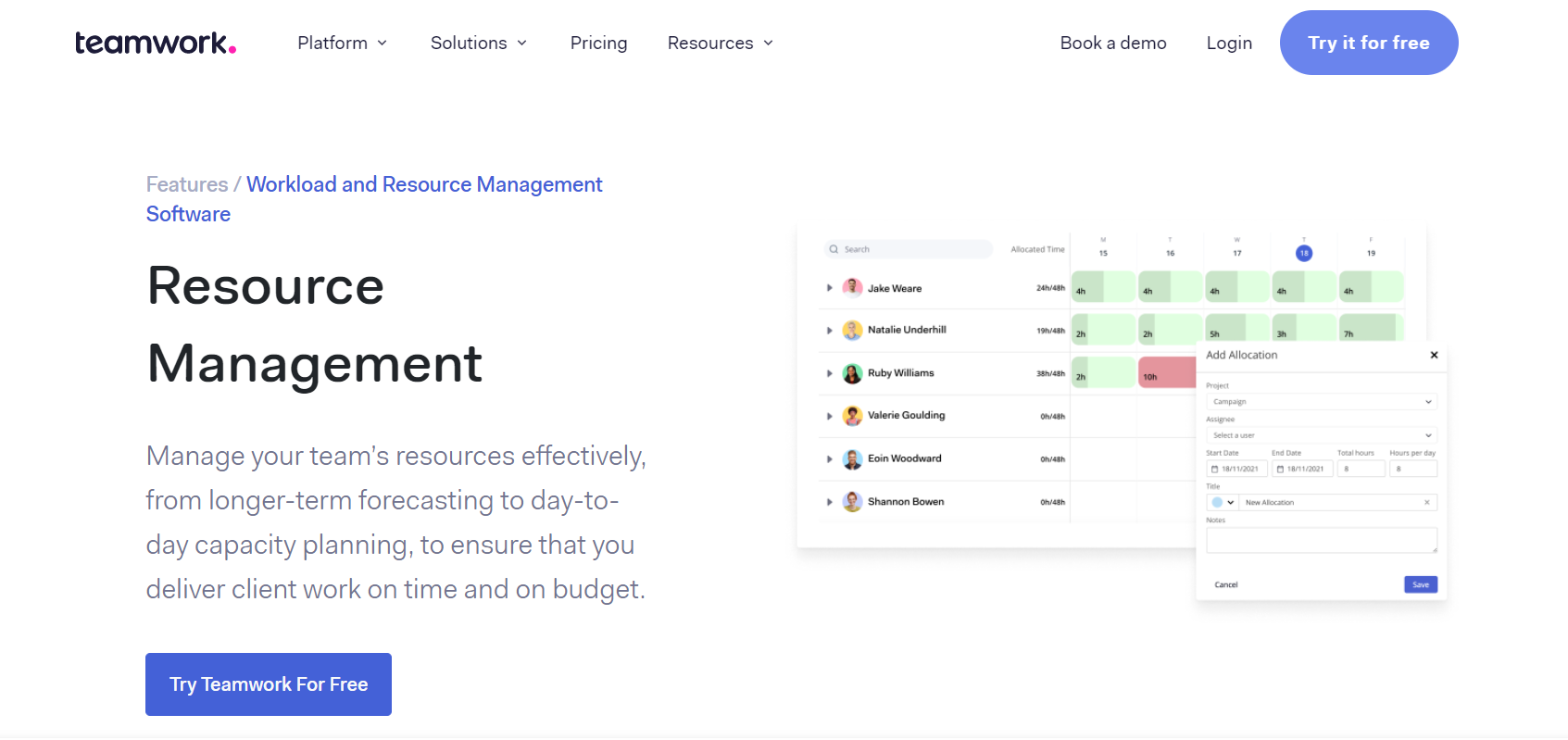The height and width of the screenshot is (740, 1568).
Task: Click Eoin Woodward's avatar
Action: coord(852,459)
